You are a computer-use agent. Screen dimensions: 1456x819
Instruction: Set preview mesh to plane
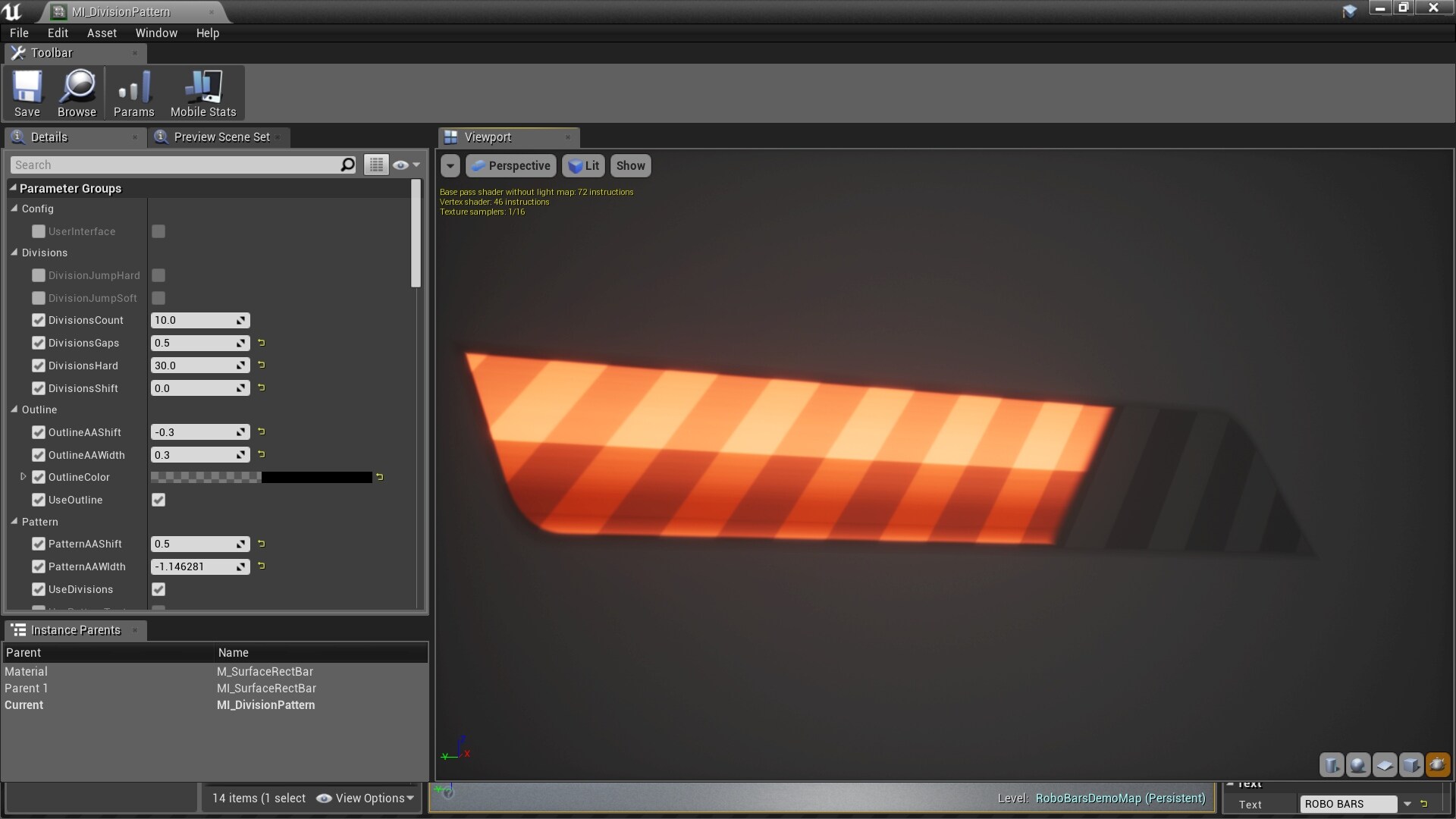(x=1385, y=764)
